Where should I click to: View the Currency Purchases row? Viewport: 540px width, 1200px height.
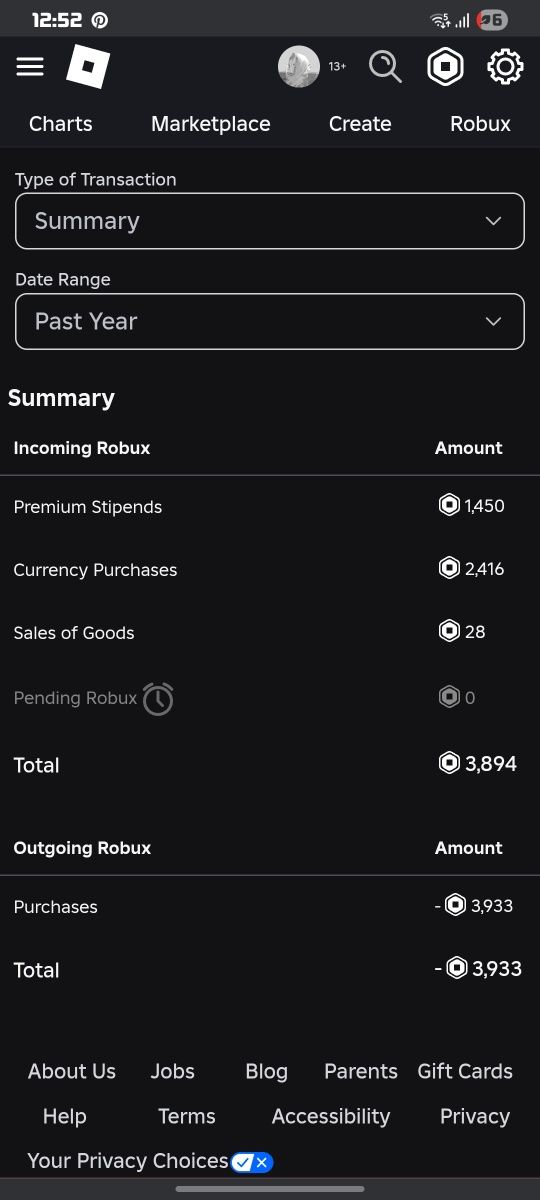[270, 569]
